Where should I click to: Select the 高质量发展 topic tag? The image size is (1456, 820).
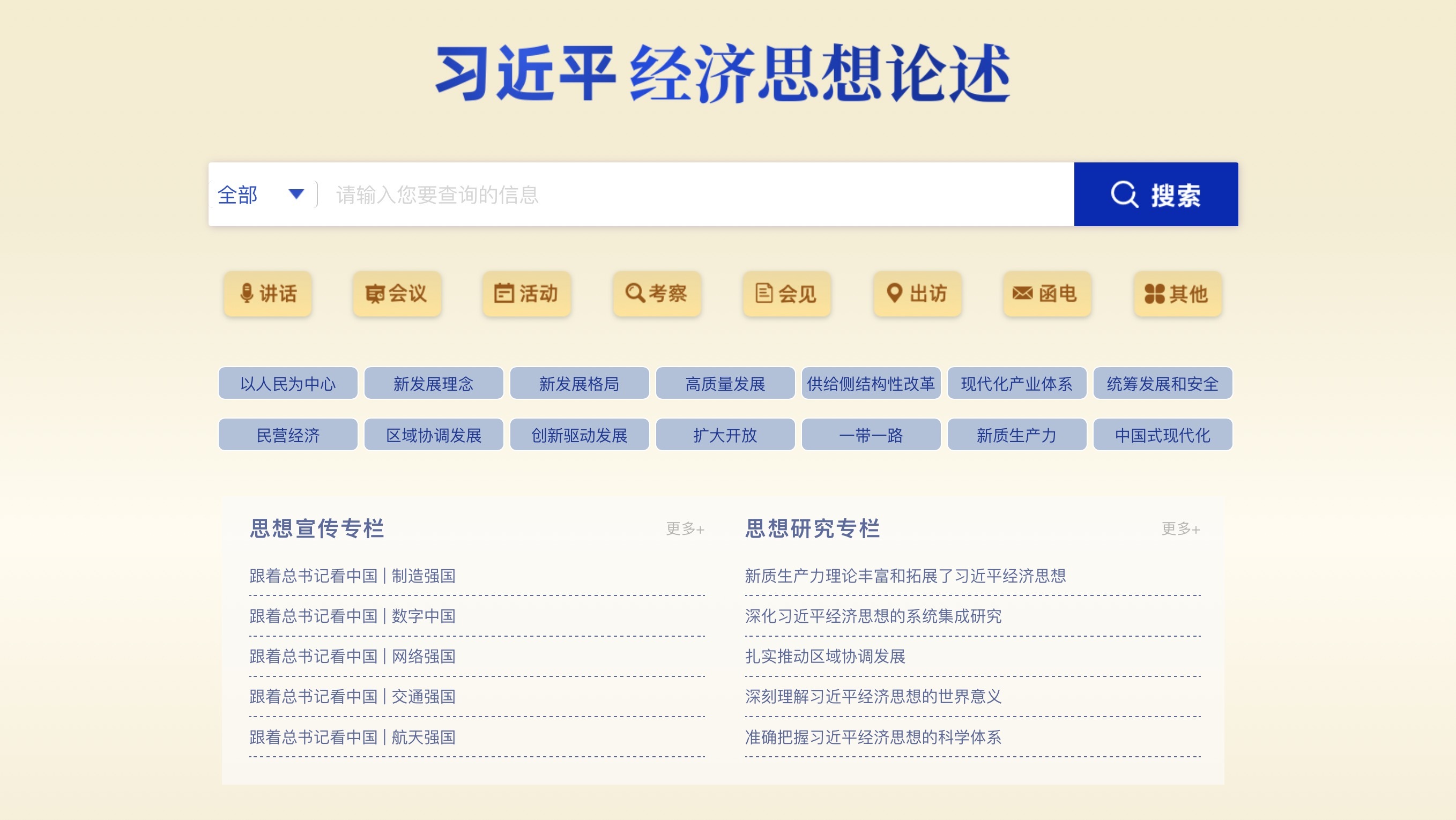click(x=725, y=384)
